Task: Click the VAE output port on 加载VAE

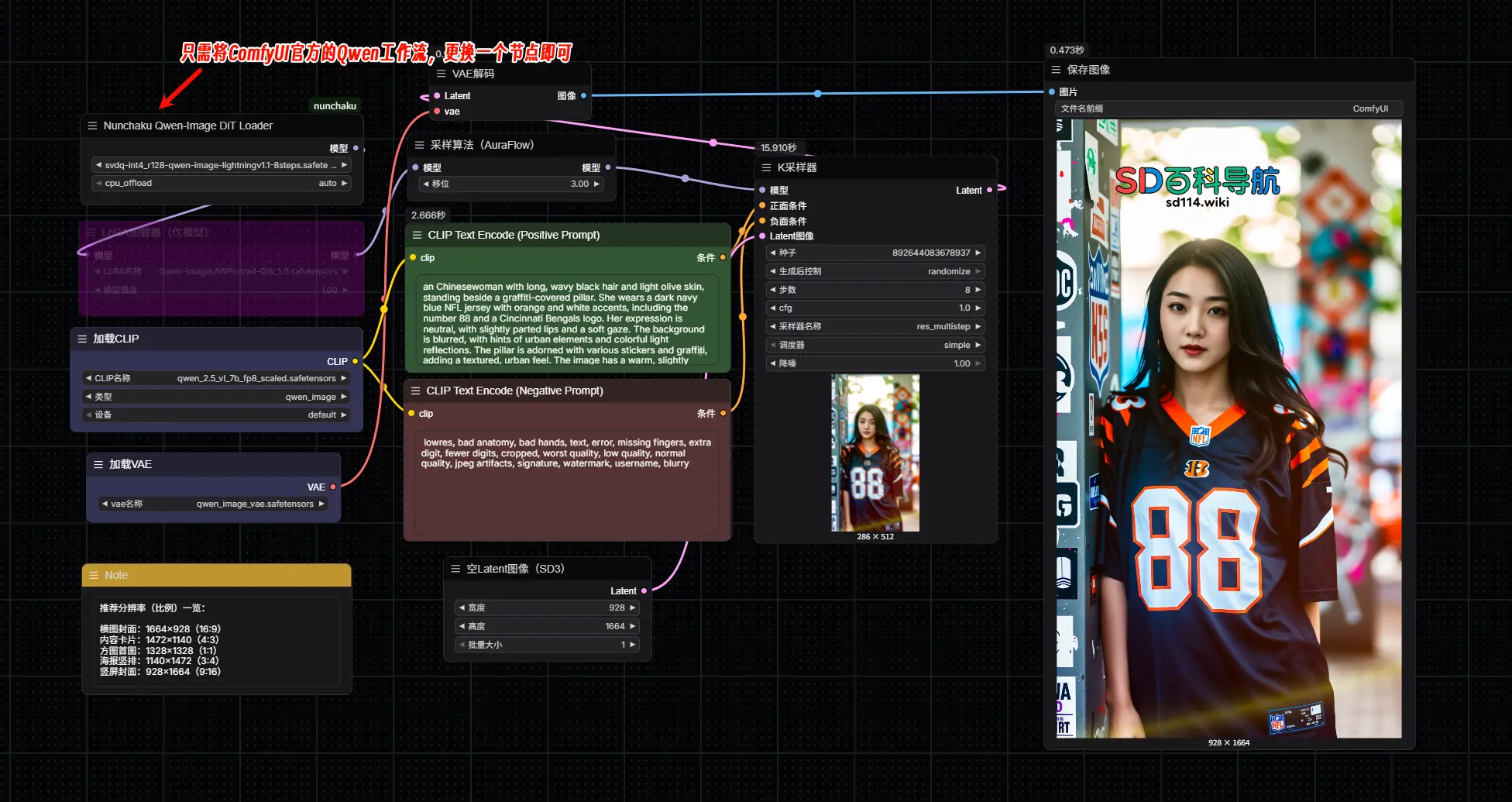Action: pos(333,487)
